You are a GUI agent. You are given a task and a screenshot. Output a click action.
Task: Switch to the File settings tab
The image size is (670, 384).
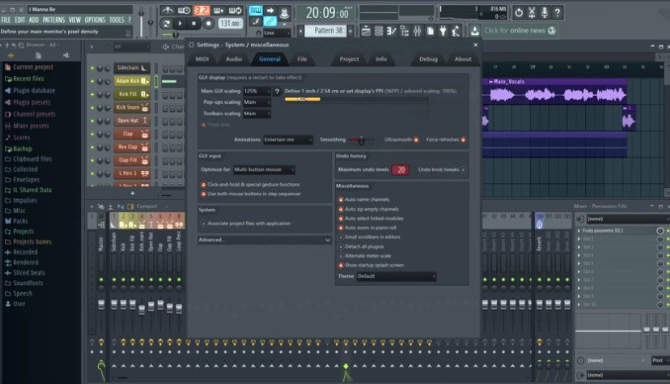[x=302, y=59]
